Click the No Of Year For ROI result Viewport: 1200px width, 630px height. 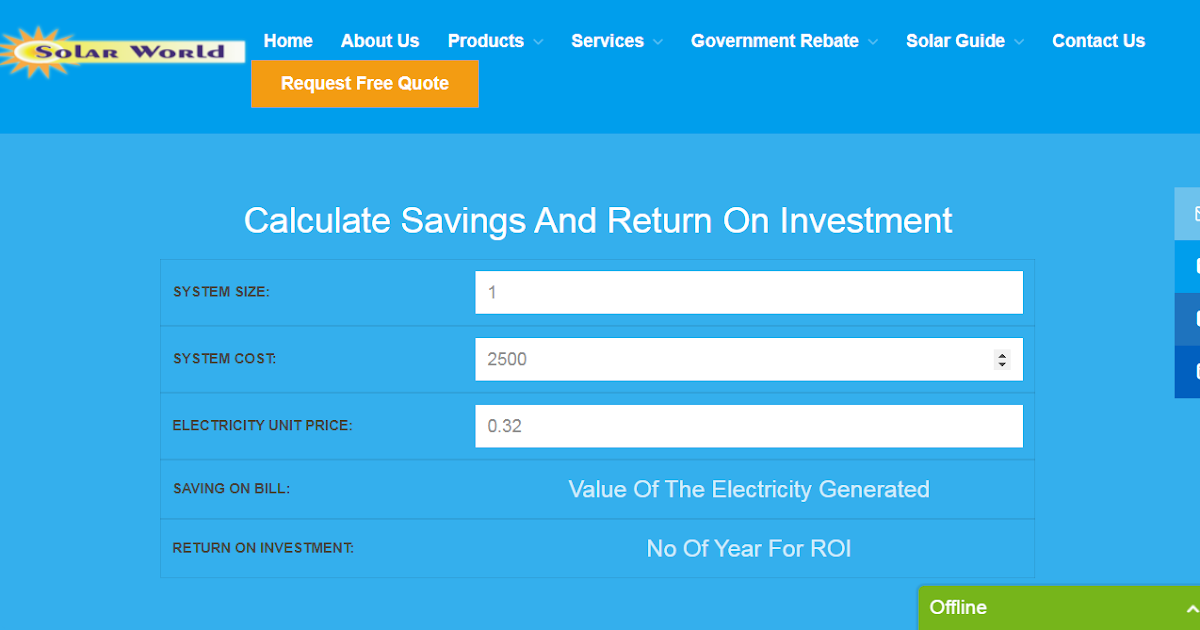pos(749,549)
